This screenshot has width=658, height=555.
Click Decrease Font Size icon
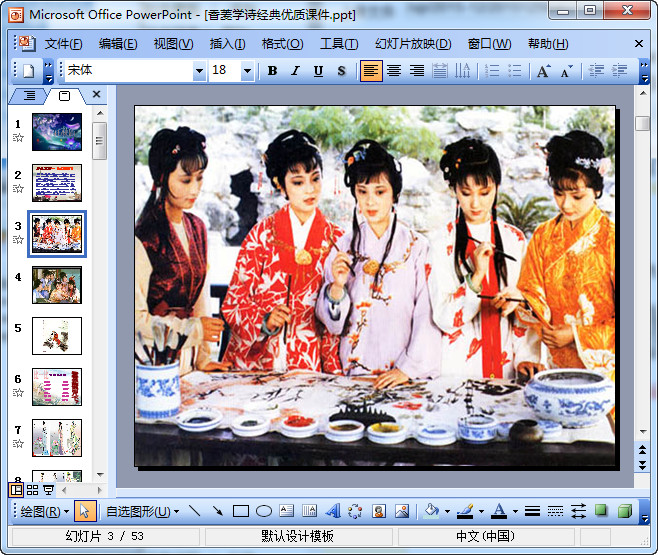click(567, 71)
